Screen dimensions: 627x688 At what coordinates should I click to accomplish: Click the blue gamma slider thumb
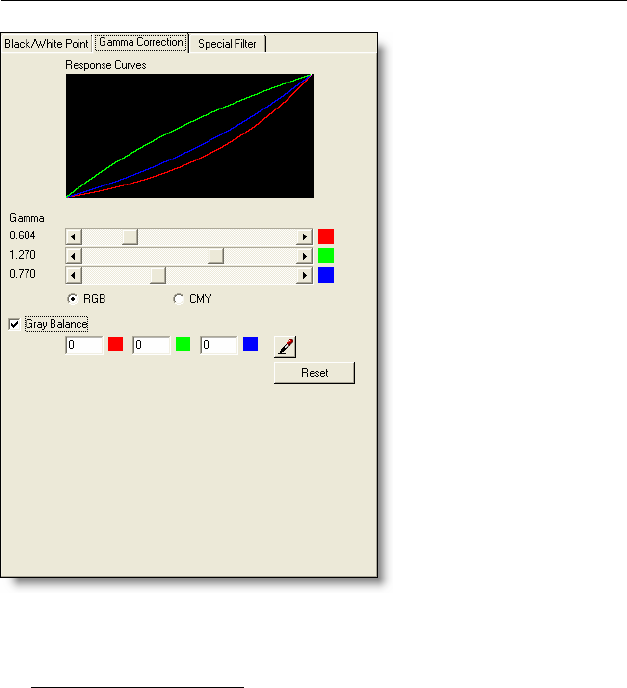(158, 275)
